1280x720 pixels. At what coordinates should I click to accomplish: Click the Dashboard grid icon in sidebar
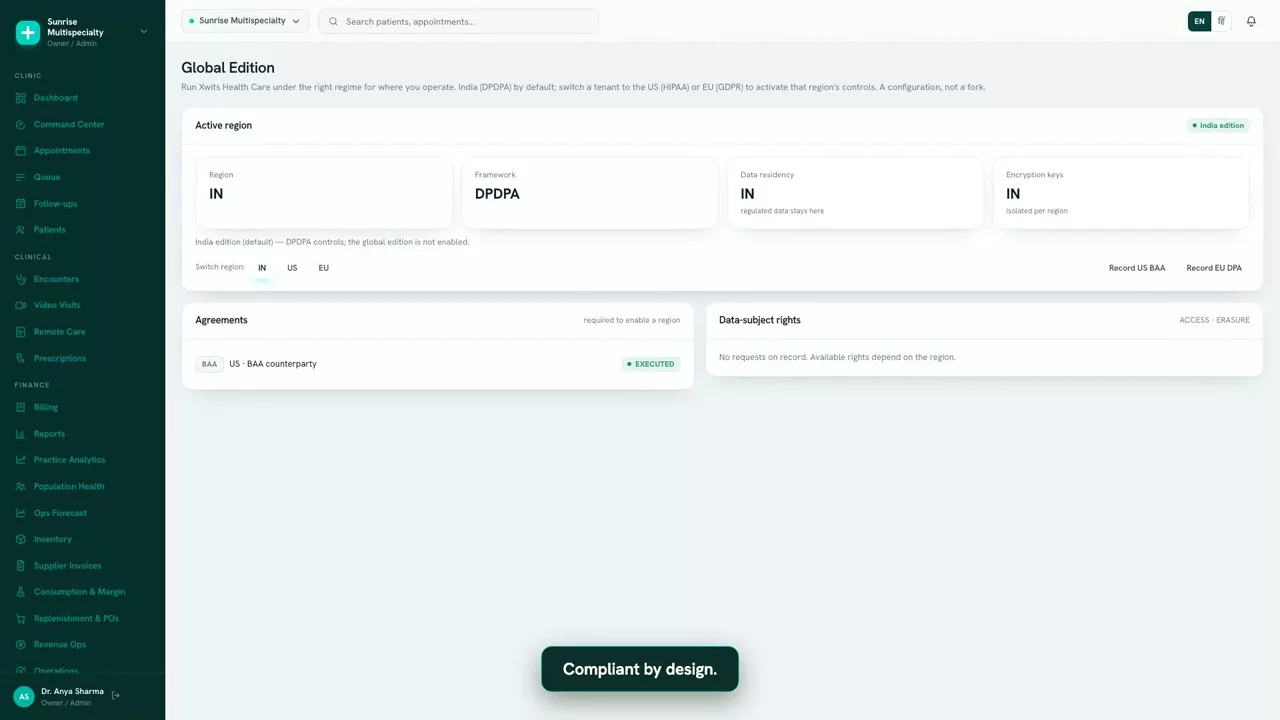pos(21,98)
